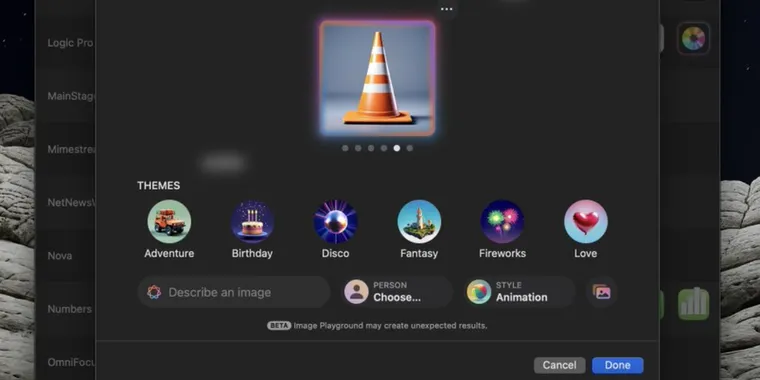The width and height of the screenshot is (760, 380).
Task: Go to the first image page dot
Action: 345,148
